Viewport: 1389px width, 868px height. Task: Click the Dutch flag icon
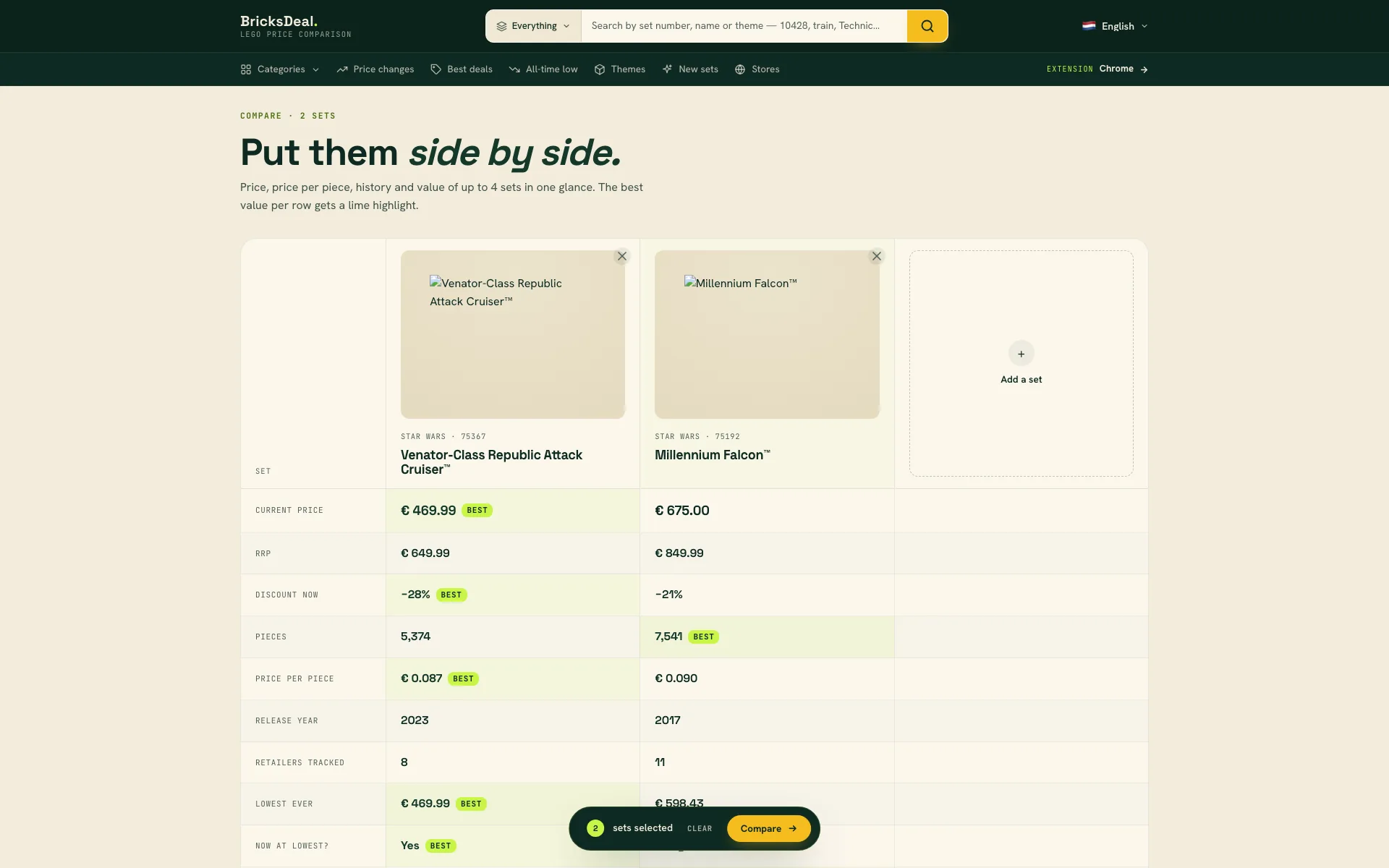pyautogui.click(x=1089, y=26)
